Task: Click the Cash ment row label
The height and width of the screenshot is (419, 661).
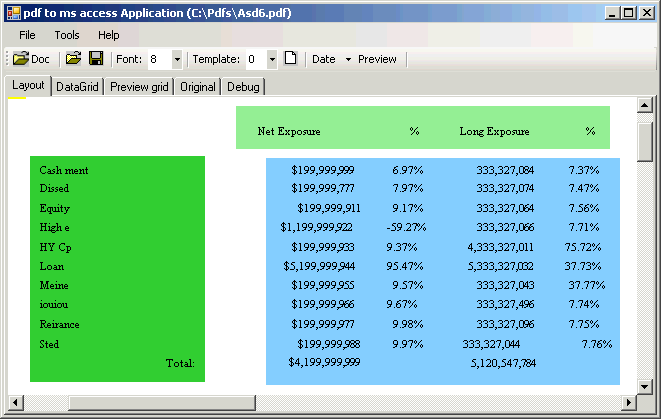Action: point(64,170)
